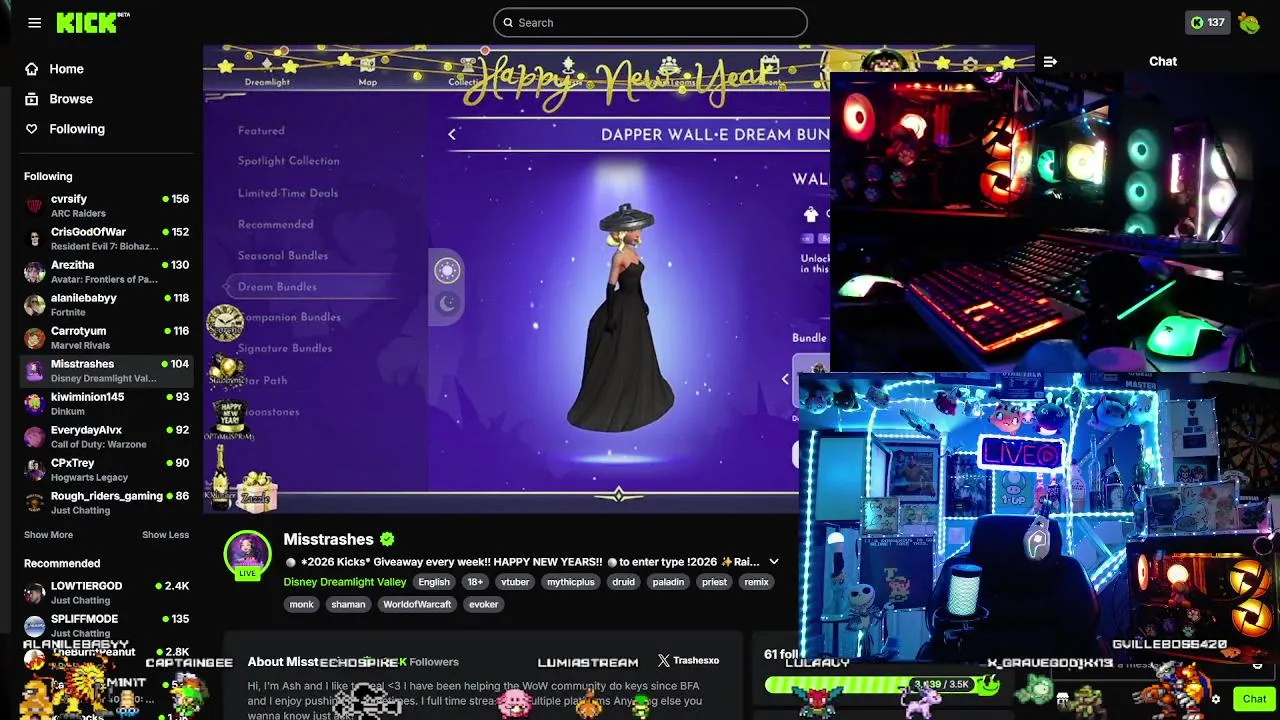Image resolution: width=1280 pixels, height=720 pixels.
Task: Open Arezitha channel in Following list
Action: point(106,271)
